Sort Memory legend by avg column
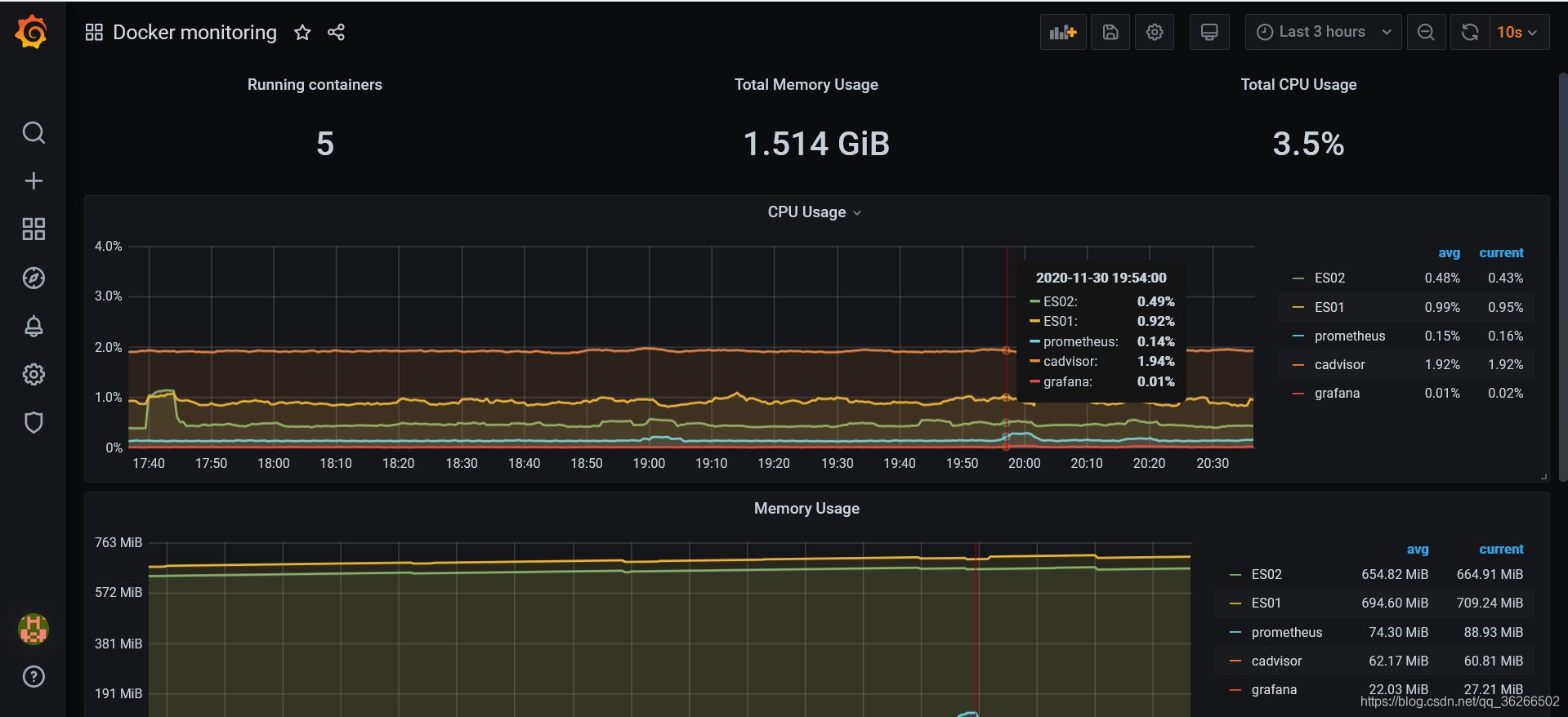 pyautogui.click(x=1418, y=550)
